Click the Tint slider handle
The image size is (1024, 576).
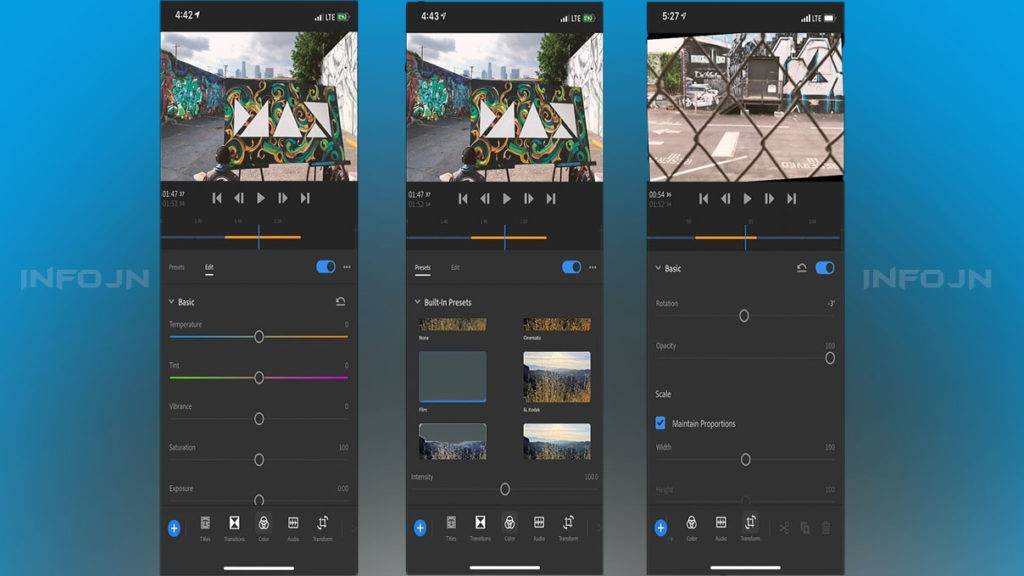[x=259, y=378]
